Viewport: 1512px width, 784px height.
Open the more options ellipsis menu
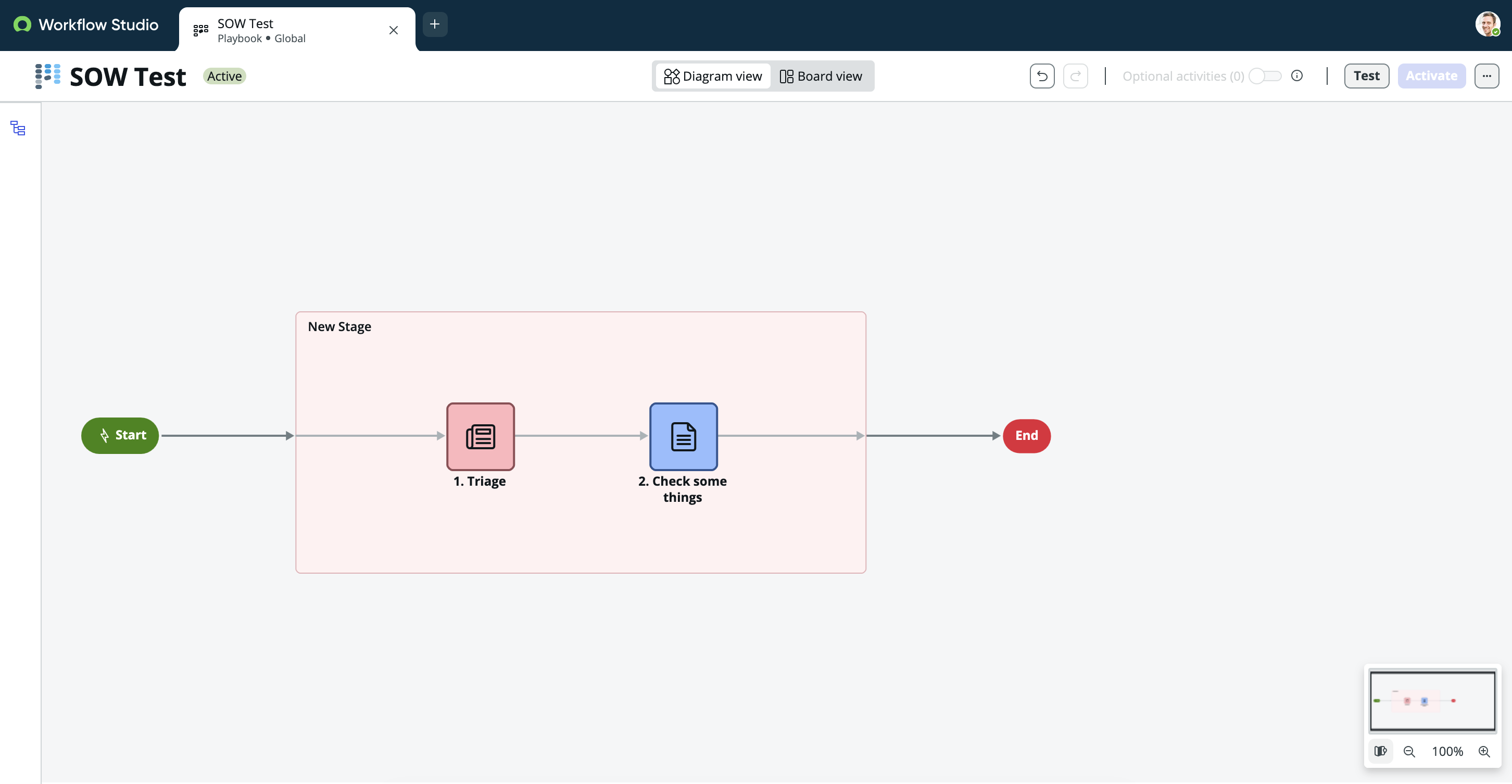1486,77
